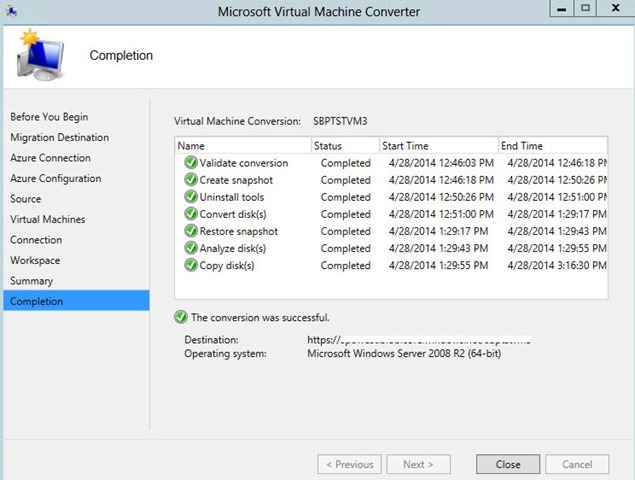Image resolution: width=635 pixels, height=480 pixels.
Task: Select the Azure Connection step
Action: pyautogui.click(x=51, y=158)
